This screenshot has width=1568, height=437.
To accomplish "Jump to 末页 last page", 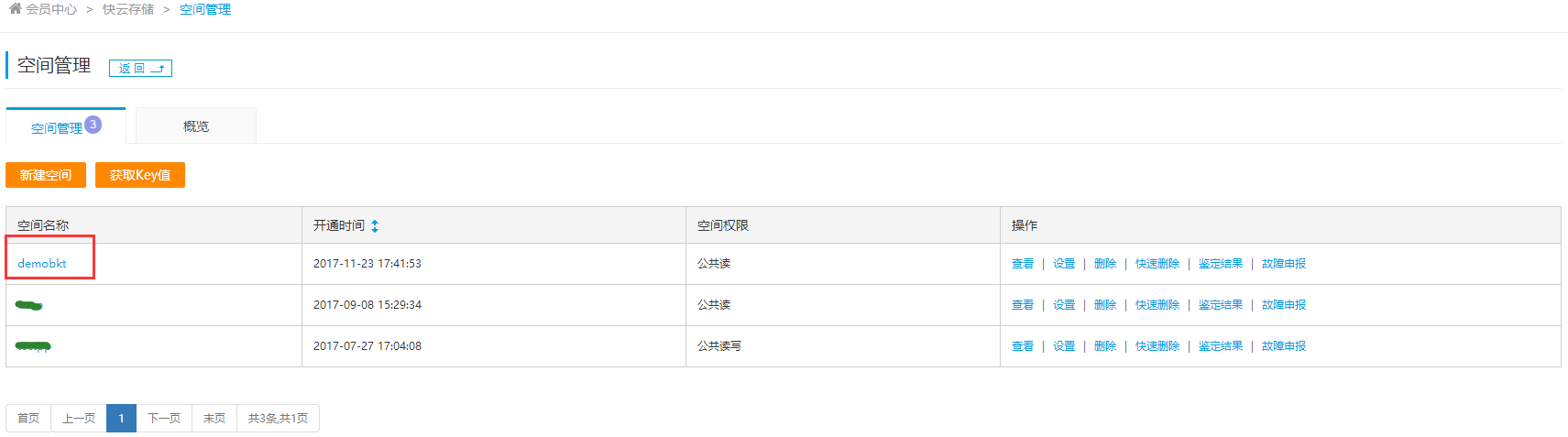I will (x=214, y=418).
